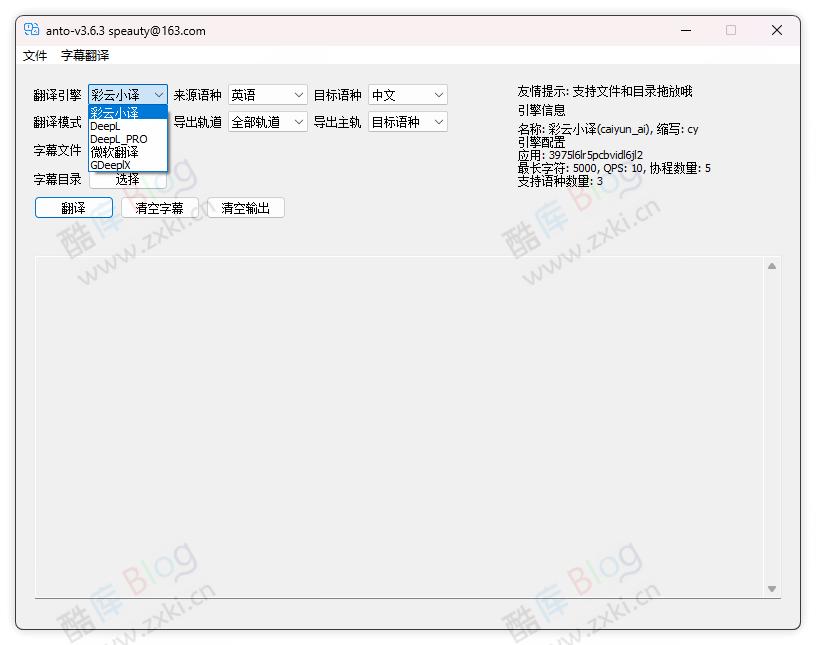Click the output panel scrollbar down arrow
The height and width of the screenshot is (645, 816).
point(771,589)
